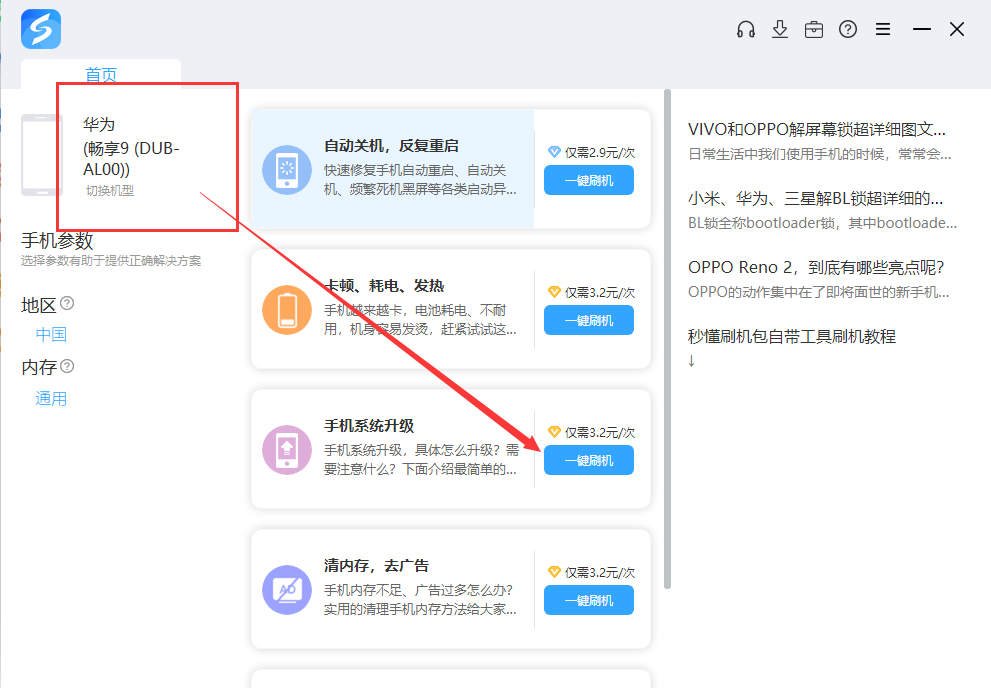This screenshot has height=688, width=991.
Task: Open article 秒懂刷机包自带工具刷机教程
Action: coord(792,336)
